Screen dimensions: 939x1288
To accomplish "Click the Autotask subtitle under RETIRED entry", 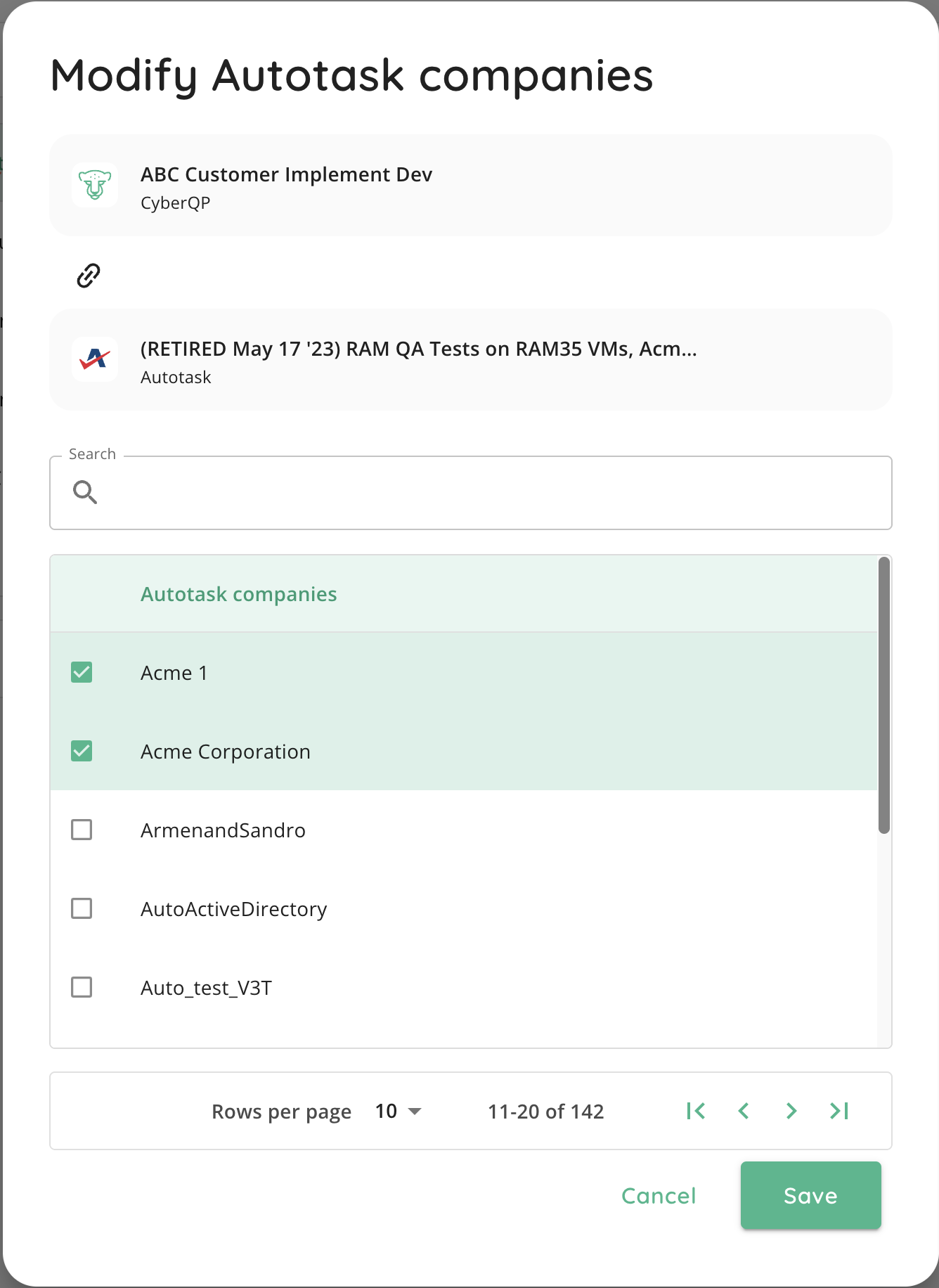I will click(x=176, y=377).
